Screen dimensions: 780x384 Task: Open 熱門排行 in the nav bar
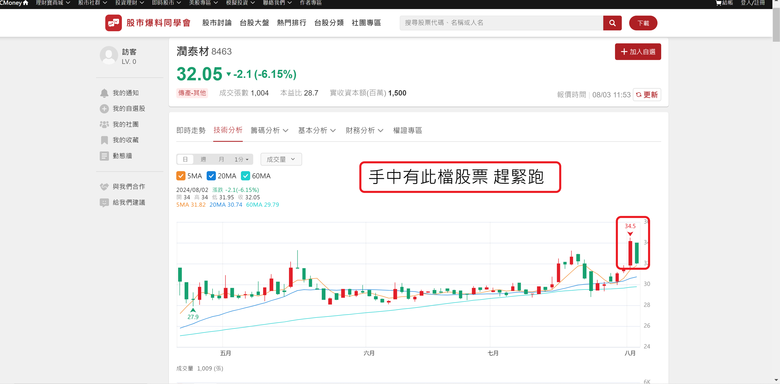tap(292, 23)
